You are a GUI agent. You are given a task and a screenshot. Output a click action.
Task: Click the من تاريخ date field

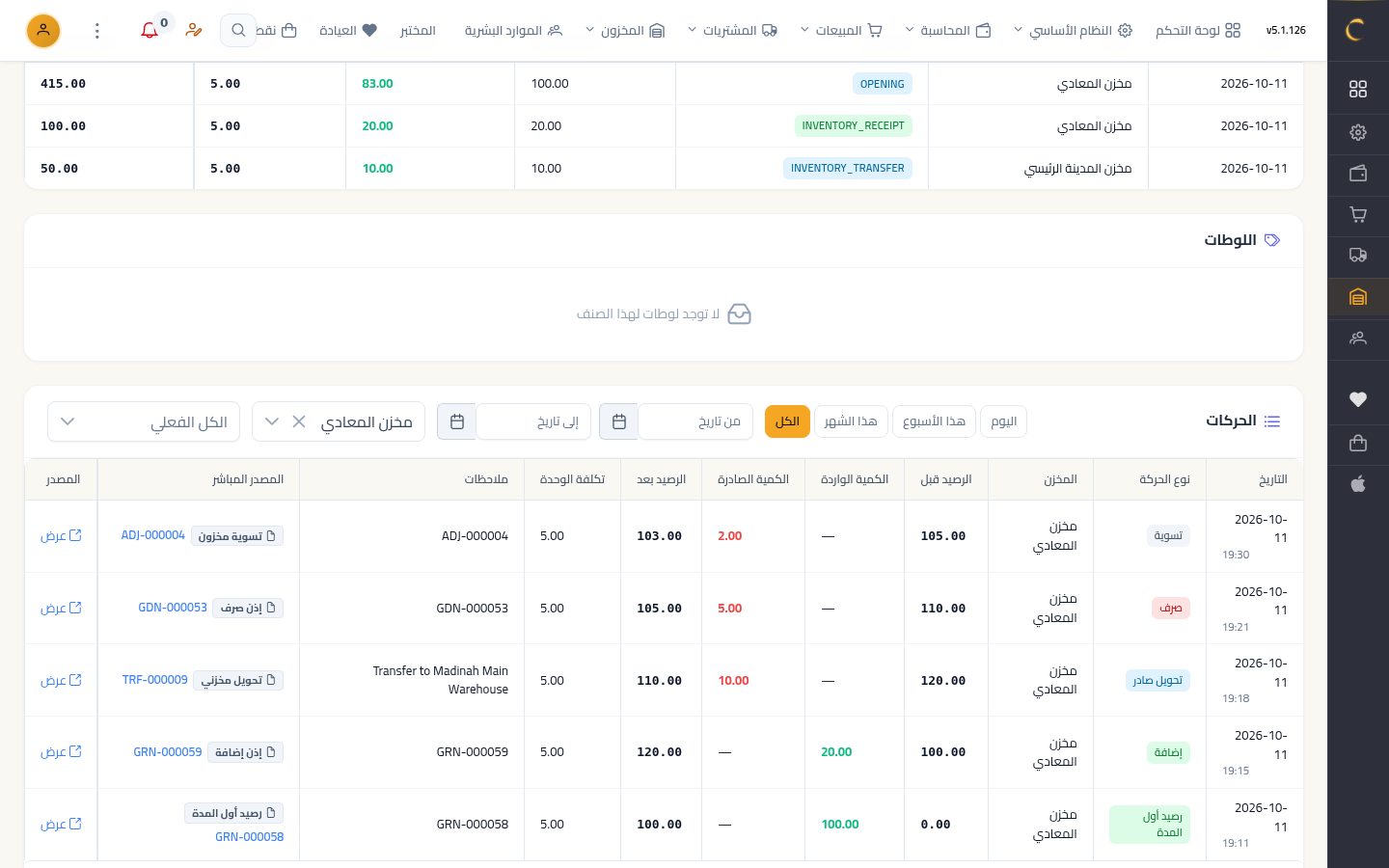[695, 421]
